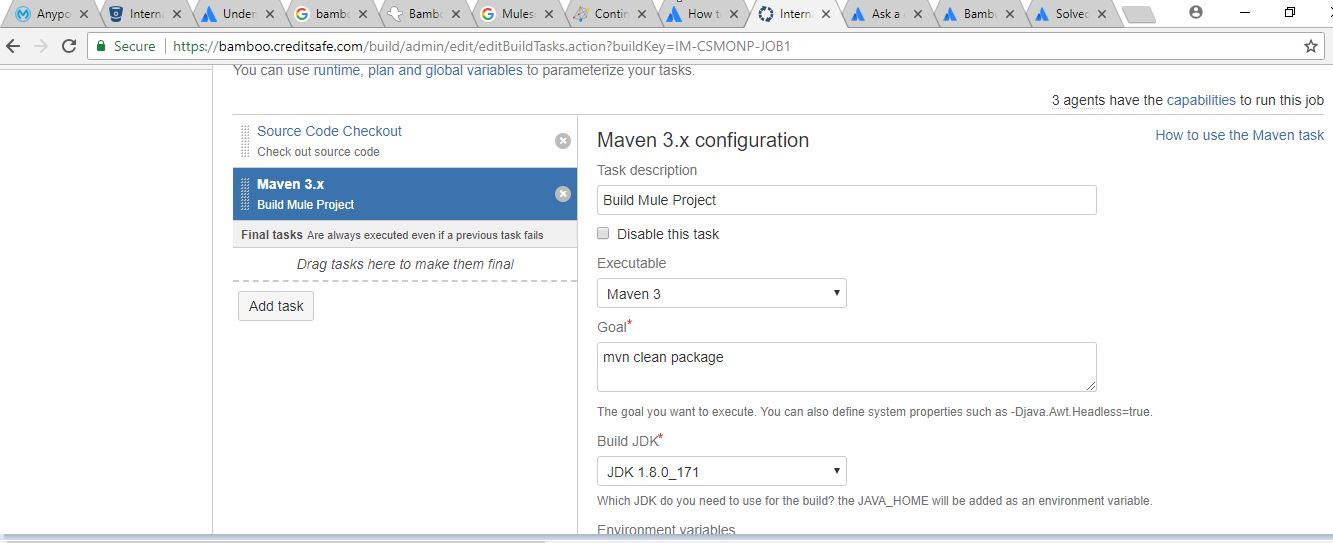Open the Executable dropdown showing Maven 3
The image size is (1333, 543).
[722, 293]
